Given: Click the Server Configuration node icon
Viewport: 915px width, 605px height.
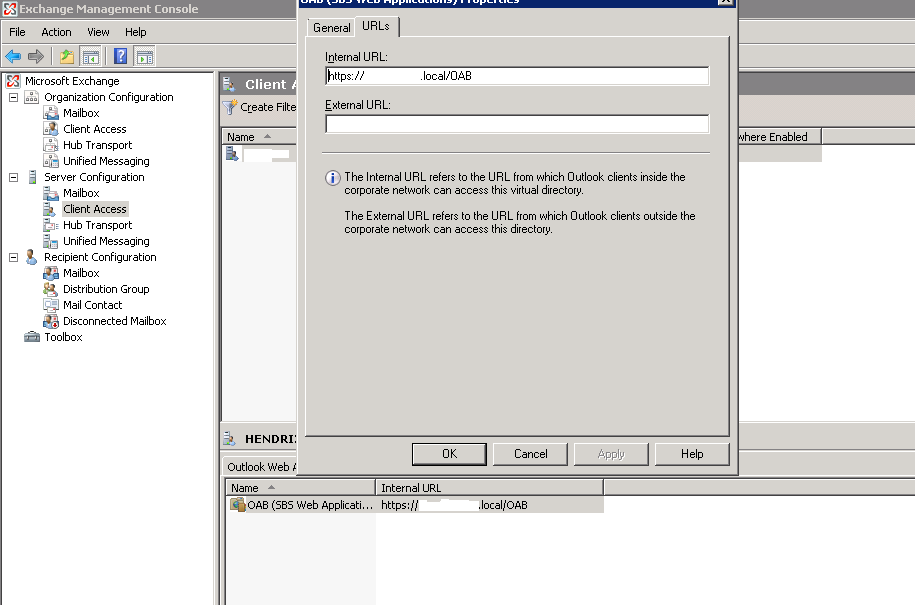Looking at the screenshot, I should 32,177.
